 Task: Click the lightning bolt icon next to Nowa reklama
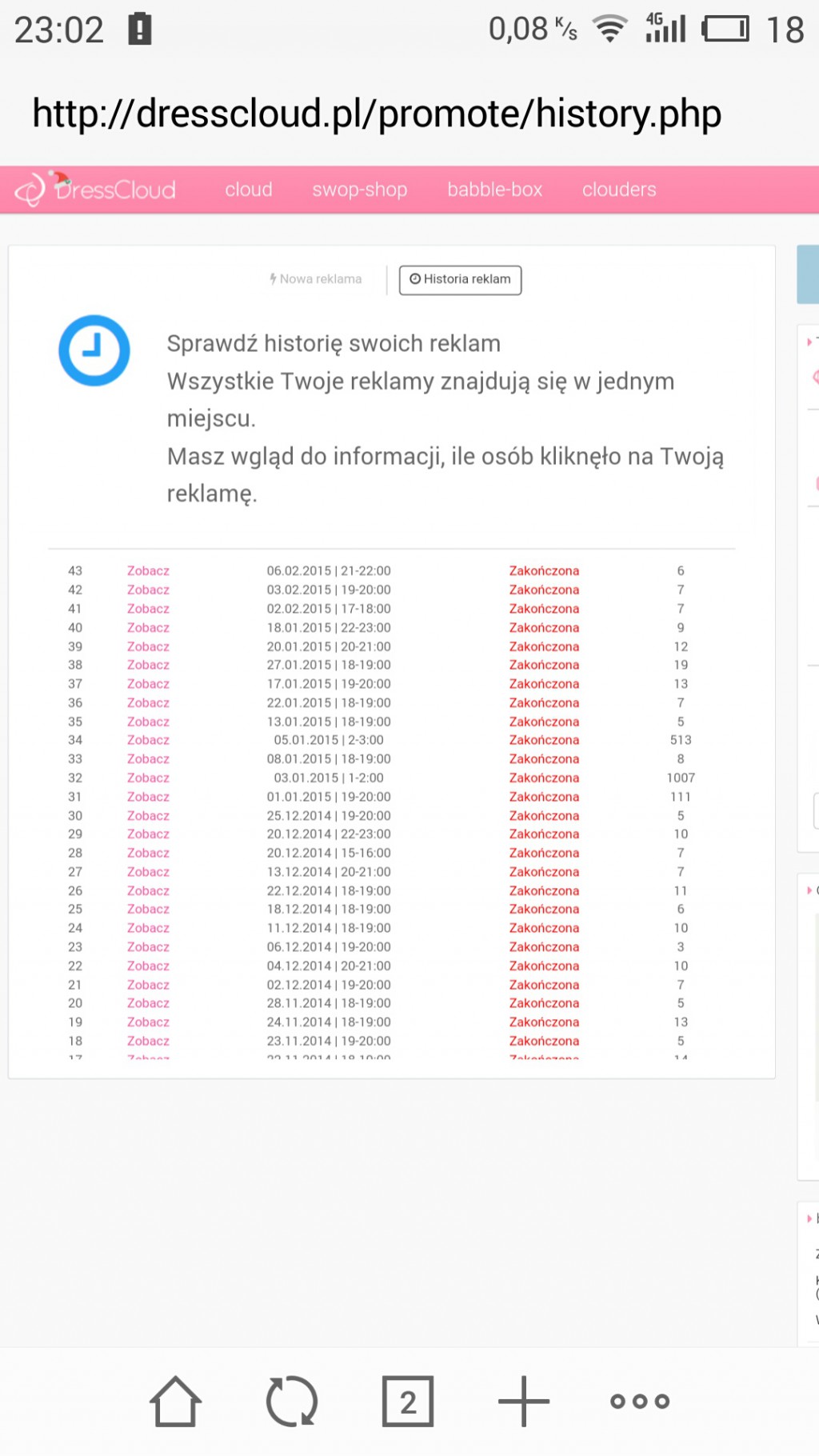click(x=275, y=278)
